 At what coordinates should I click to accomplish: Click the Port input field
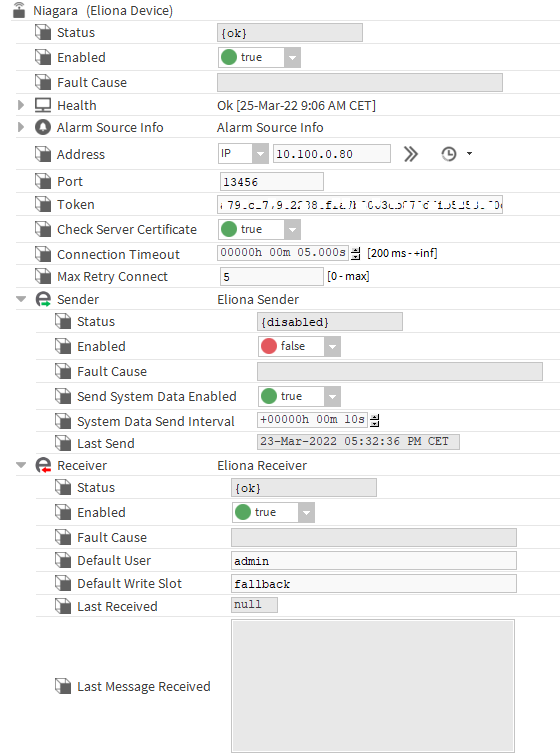point(272,182)
